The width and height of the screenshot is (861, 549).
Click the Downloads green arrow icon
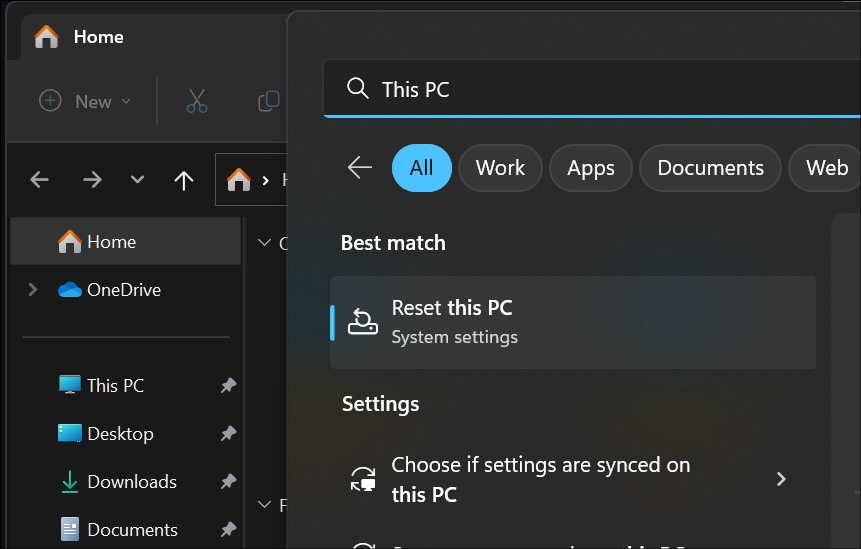pos(70,481)
